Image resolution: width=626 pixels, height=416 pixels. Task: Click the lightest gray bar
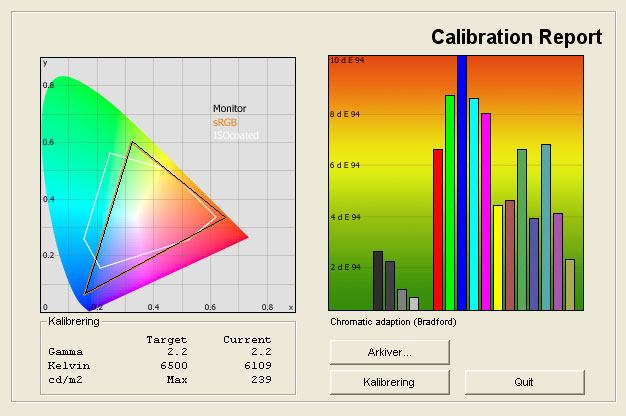tap(414, 303)
